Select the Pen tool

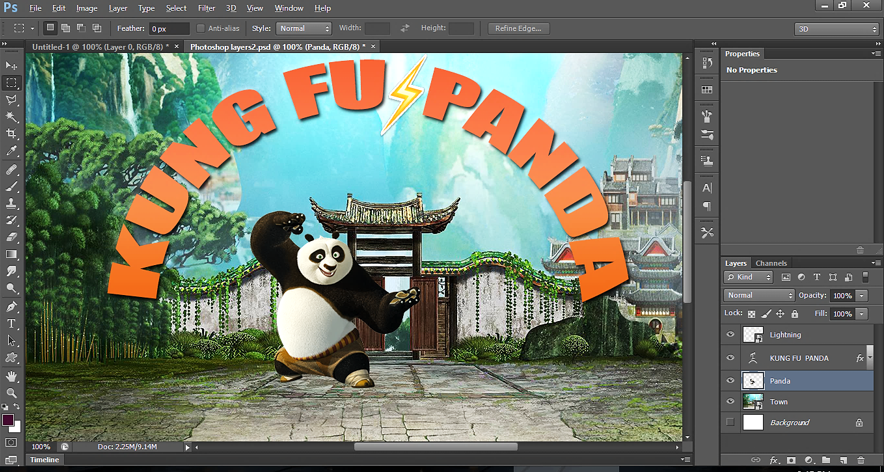tap(11, 307)
